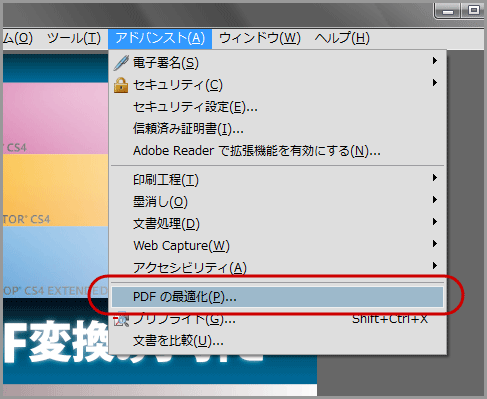
Task: Click the window minimize button
Action: [x=448, y=11]
